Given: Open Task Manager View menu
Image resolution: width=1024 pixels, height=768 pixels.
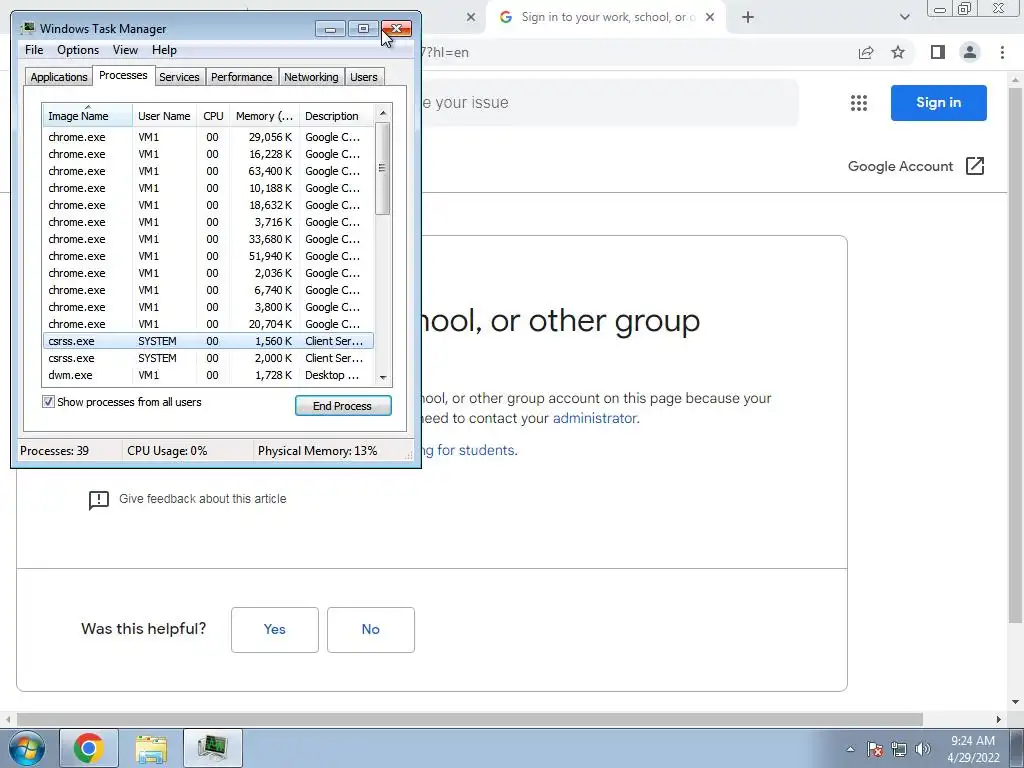Looking at the screenshot, I should coord(125,50).
